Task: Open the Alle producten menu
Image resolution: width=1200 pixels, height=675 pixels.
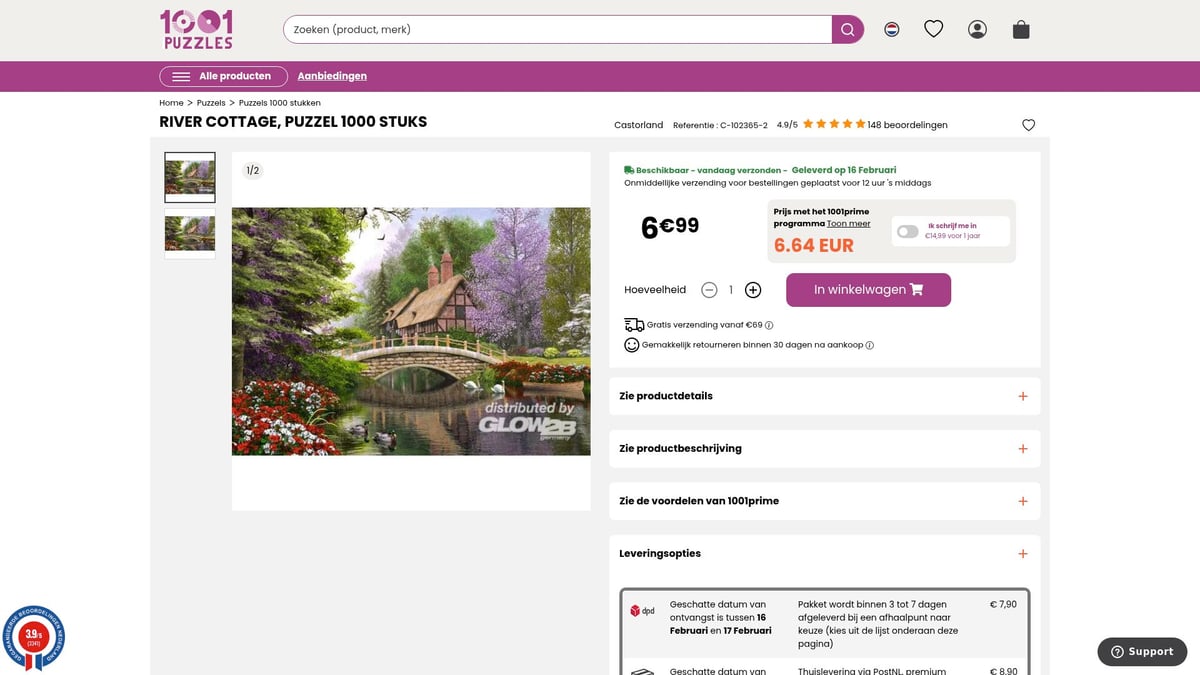Action: (x=223, y=76)
